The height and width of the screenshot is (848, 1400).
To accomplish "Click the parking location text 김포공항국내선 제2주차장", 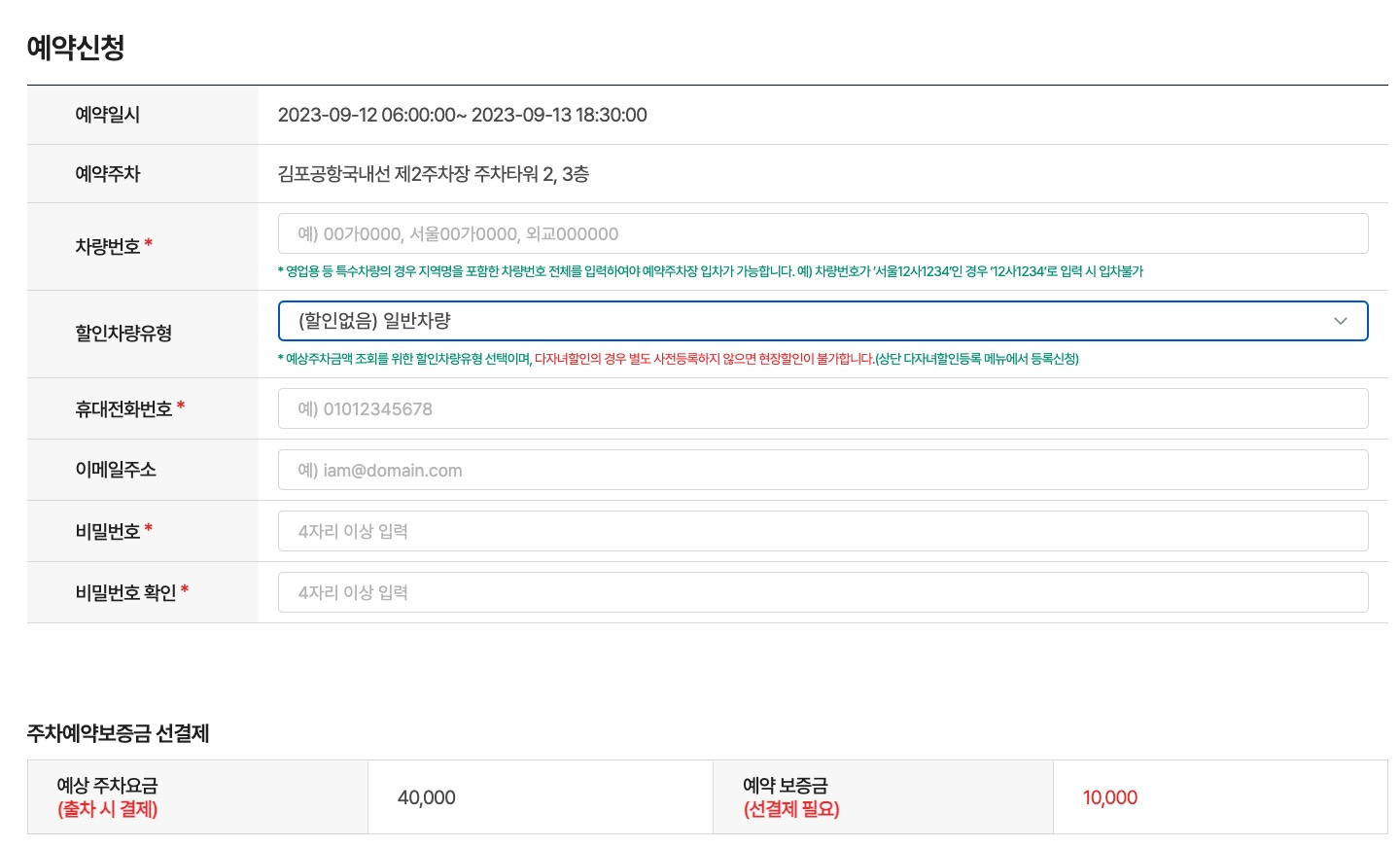I will [373, 174].
